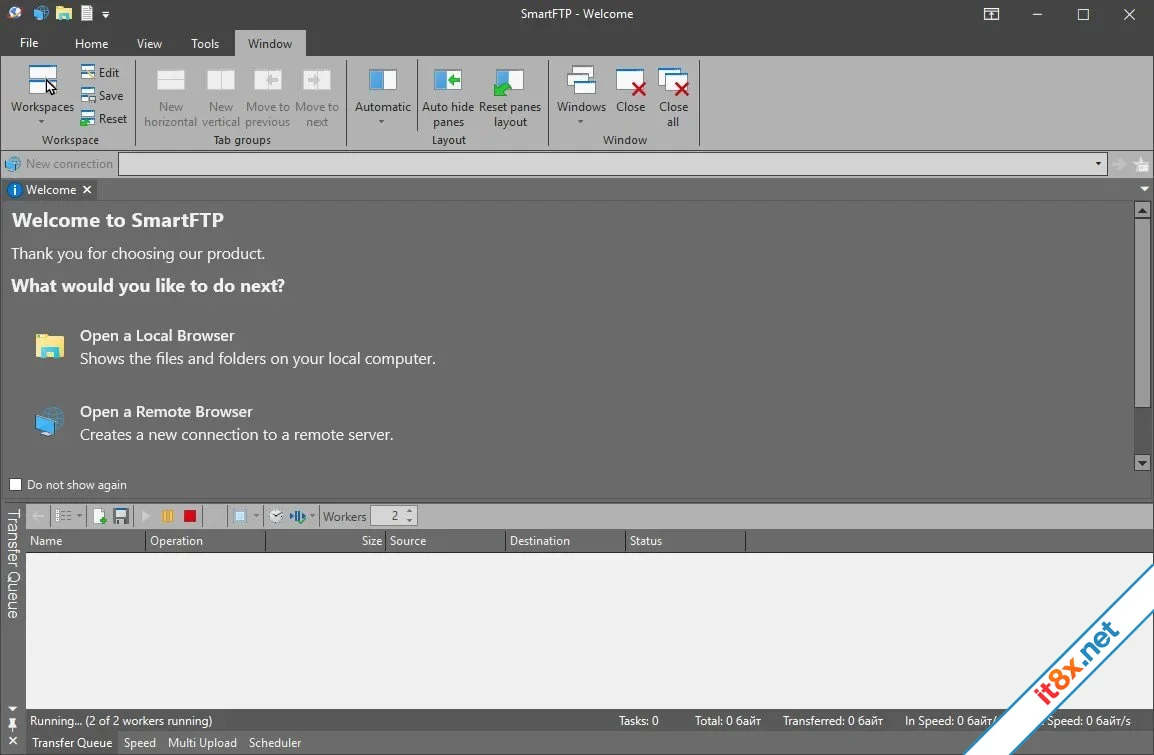Check Do not show again
This screenshot has width=1154, height=755.
(15, 484)
